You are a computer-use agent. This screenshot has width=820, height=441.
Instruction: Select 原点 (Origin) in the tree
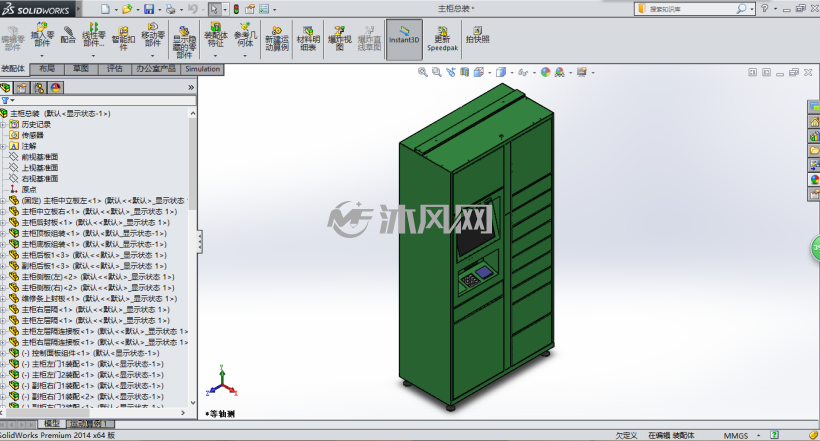point(29,190)
